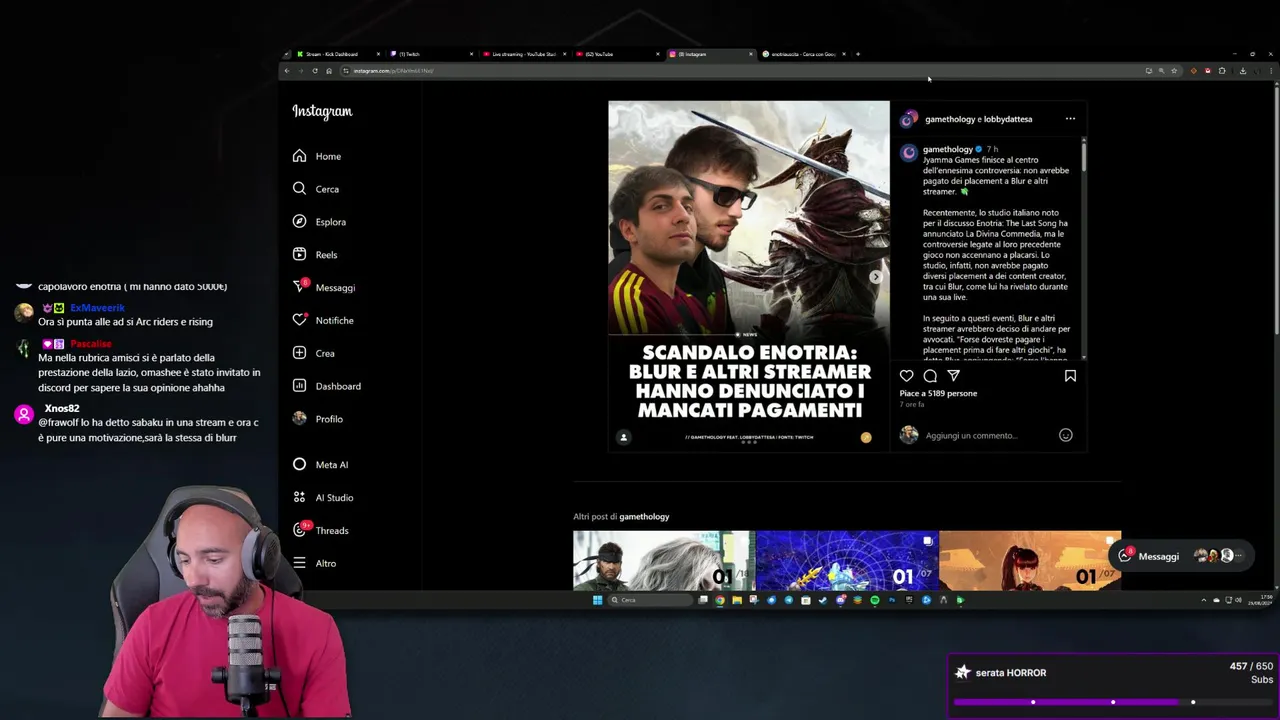Open Spotify from the taskbar
Viewport: 1280px width, 720px height.
pos(875,600)
